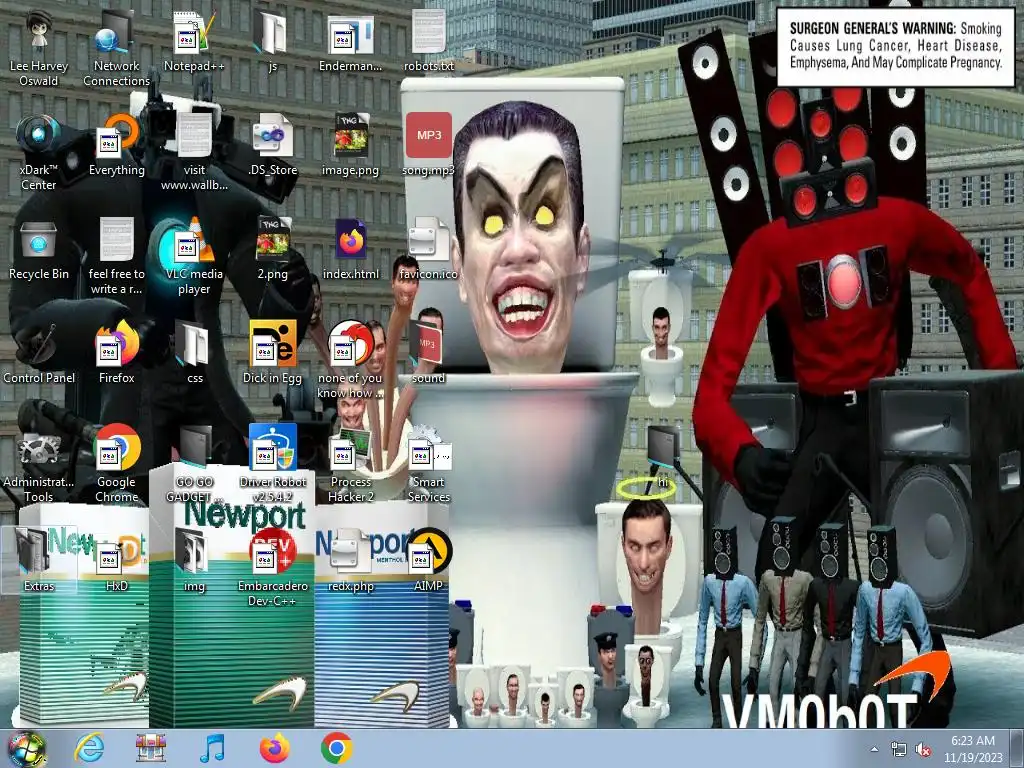
Task: Launch the Firefox desktop shortcut
Action: click(x=116, y=354)
